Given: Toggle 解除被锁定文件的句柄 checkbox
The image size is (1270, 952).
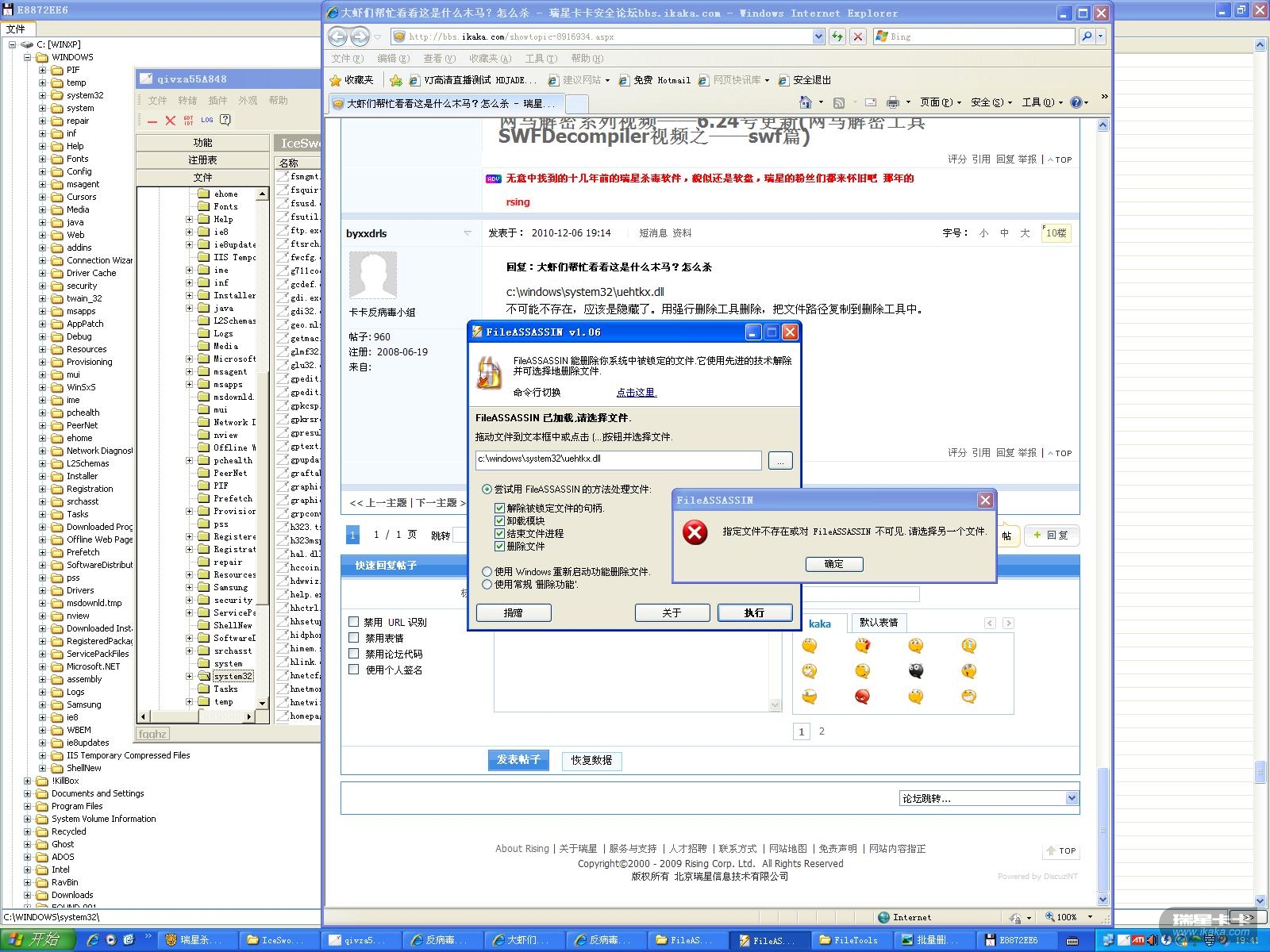Looking at the screenshot, I should [499, 509].
